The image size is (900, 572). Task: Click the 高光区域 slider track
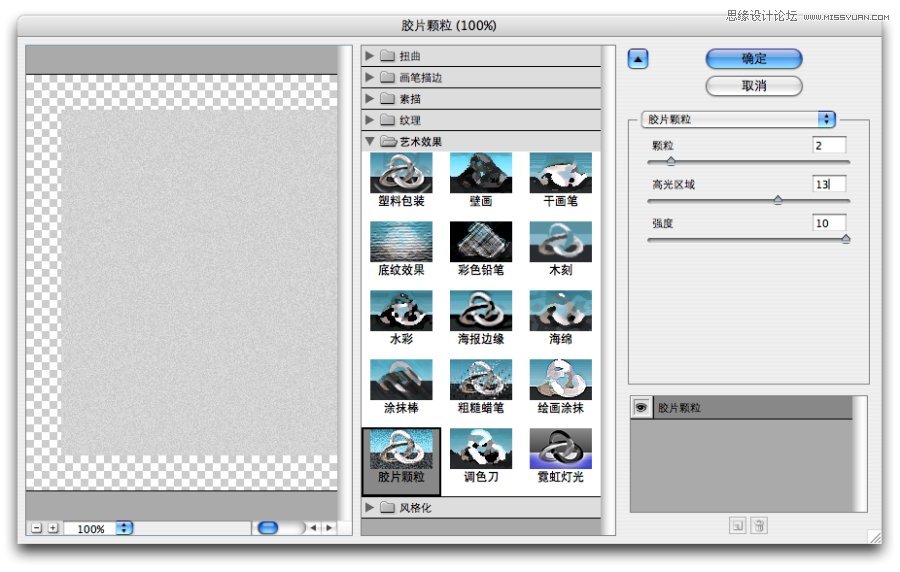click(748, 201)
